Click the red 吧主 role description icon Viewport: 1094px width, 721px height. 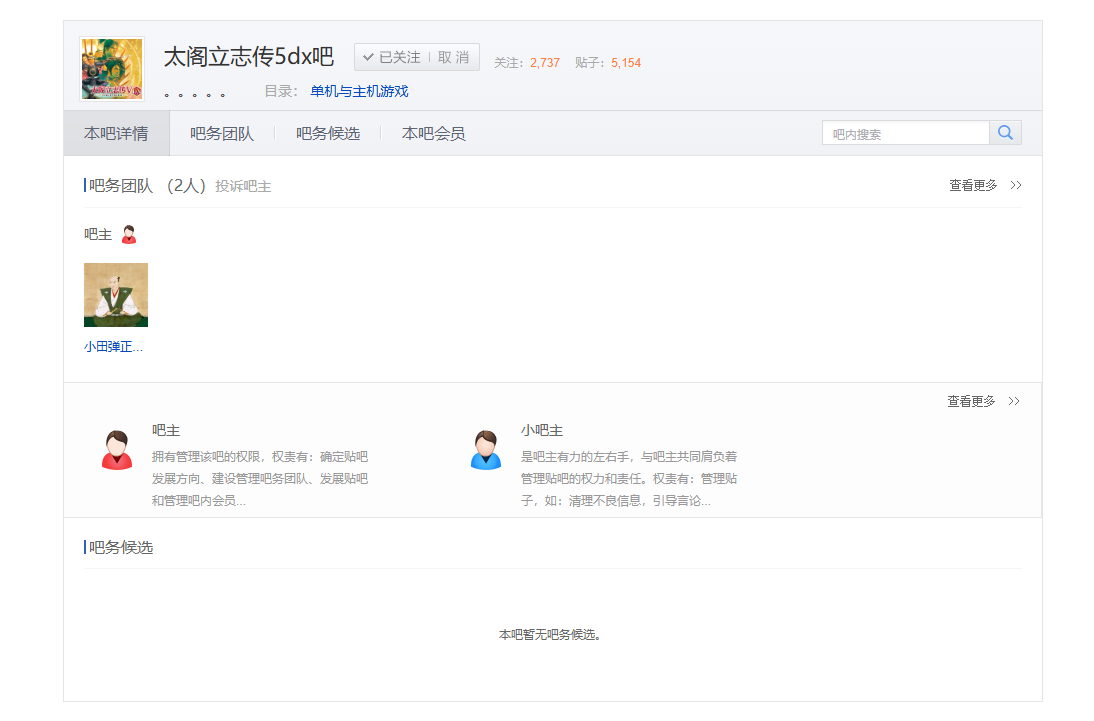pyautogui.click(x=117, y=449)
